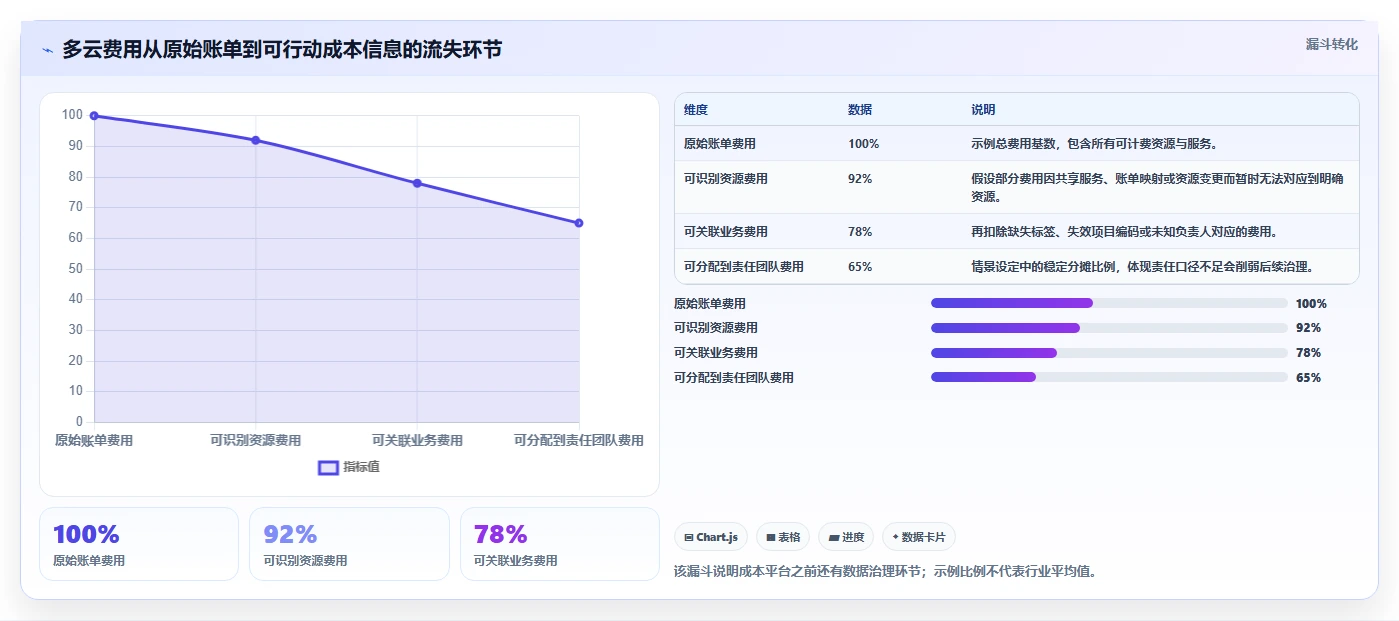Click the 92% value in the table

click(x=860, y=179)
